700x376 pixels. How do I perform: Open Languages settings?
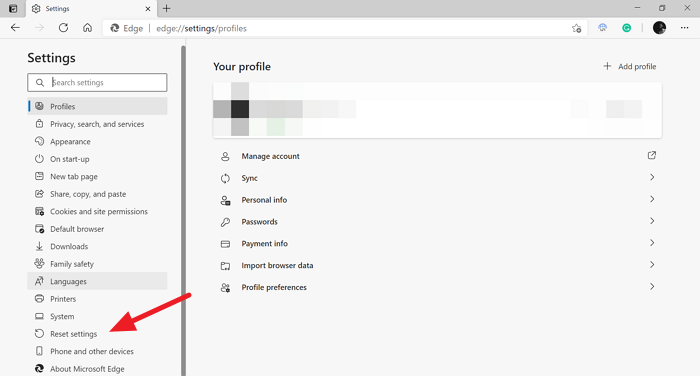[97, 281]
